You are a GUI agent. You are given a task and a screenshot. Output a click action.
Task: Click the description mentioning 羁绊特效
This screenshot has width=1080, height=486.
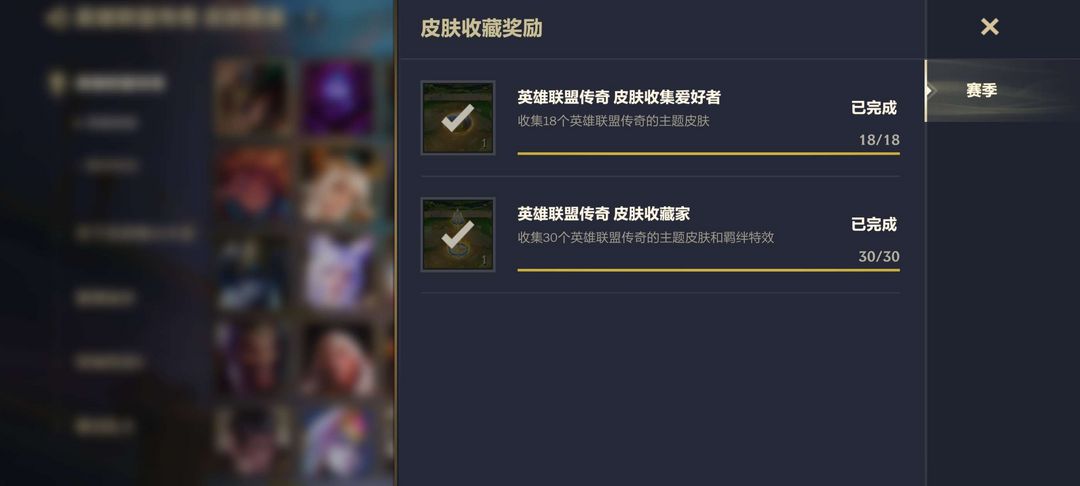pyautogui.click(x=645, y=237)
